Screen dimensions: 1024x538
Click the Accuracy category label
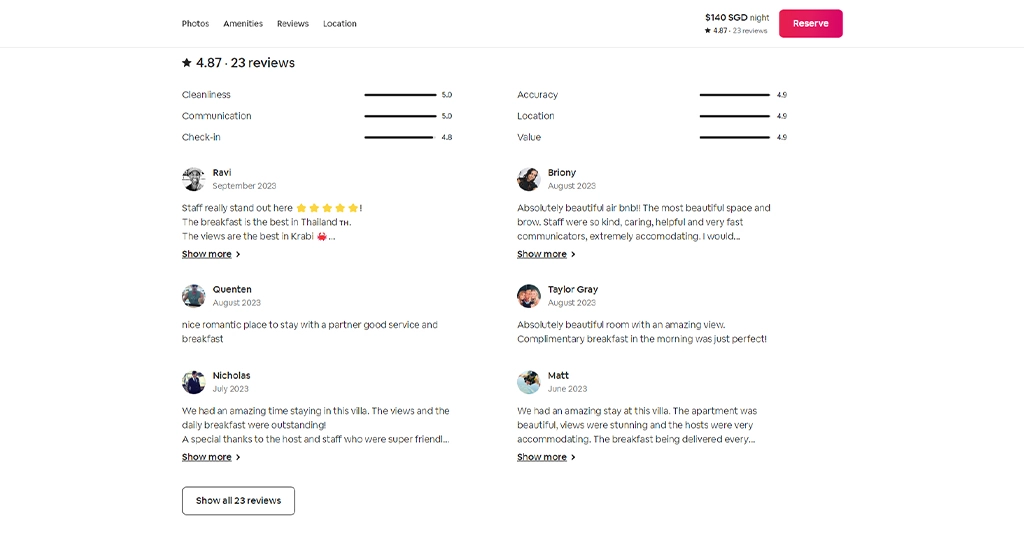coord(537,95)
